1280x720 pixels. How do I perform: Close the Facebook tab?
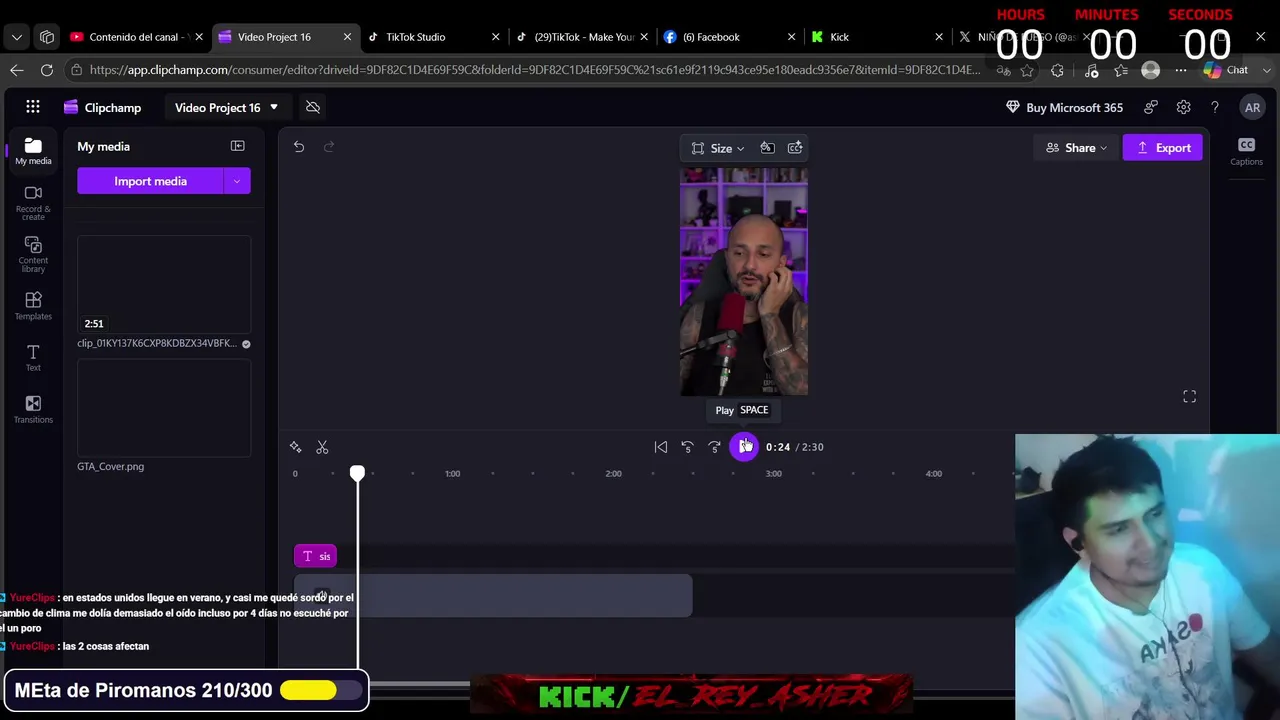point(791,37)
